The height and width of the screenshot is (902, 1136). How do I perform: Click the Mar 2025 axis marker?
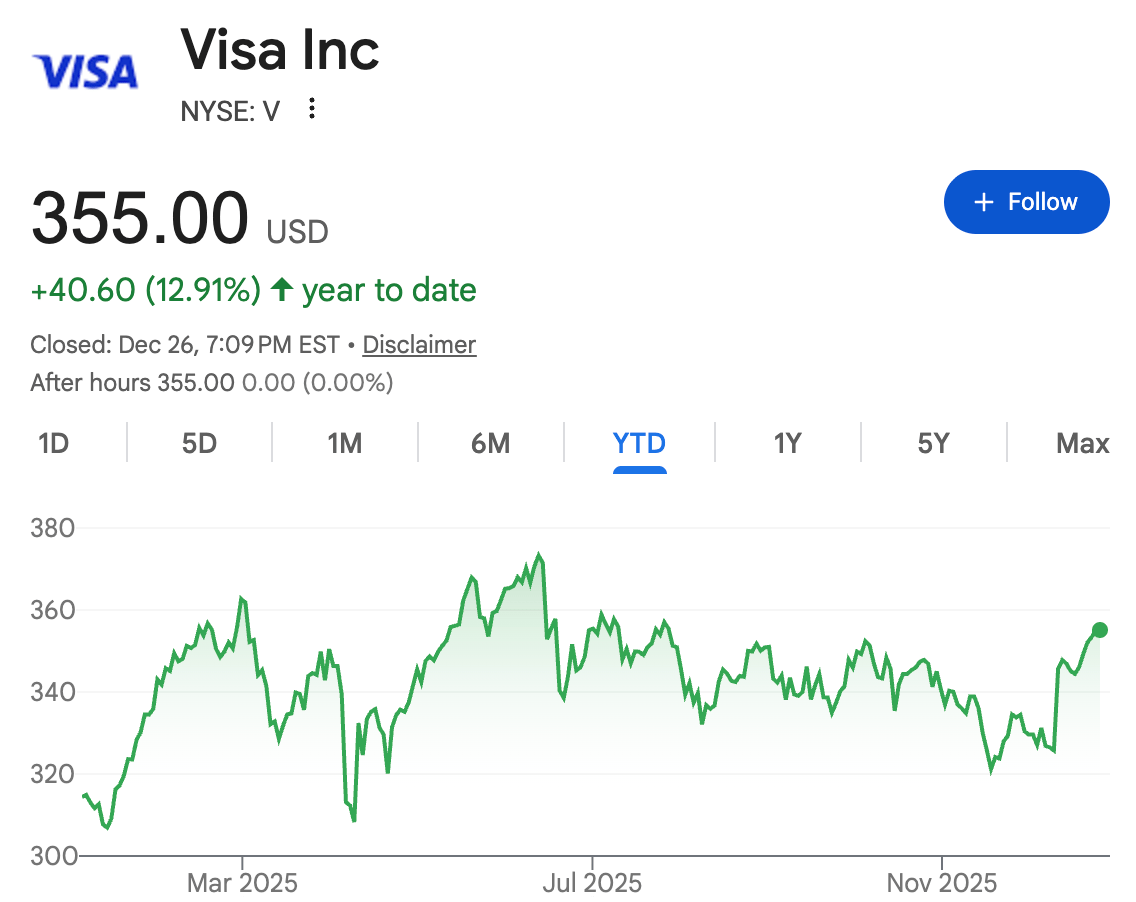(242, 882)
